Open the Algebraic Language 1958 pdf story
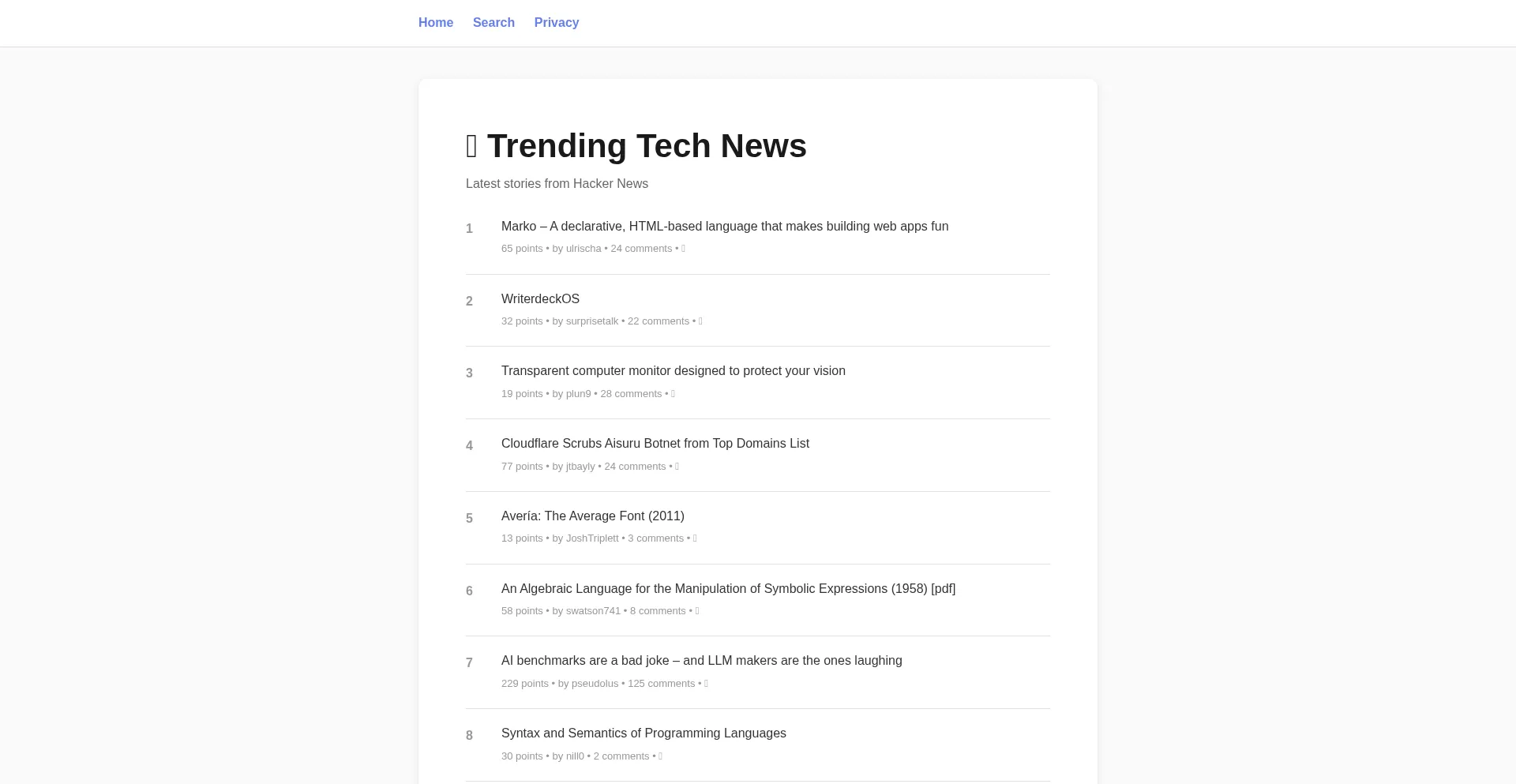This screenshot has height=784, width=1516. (728, 589)
